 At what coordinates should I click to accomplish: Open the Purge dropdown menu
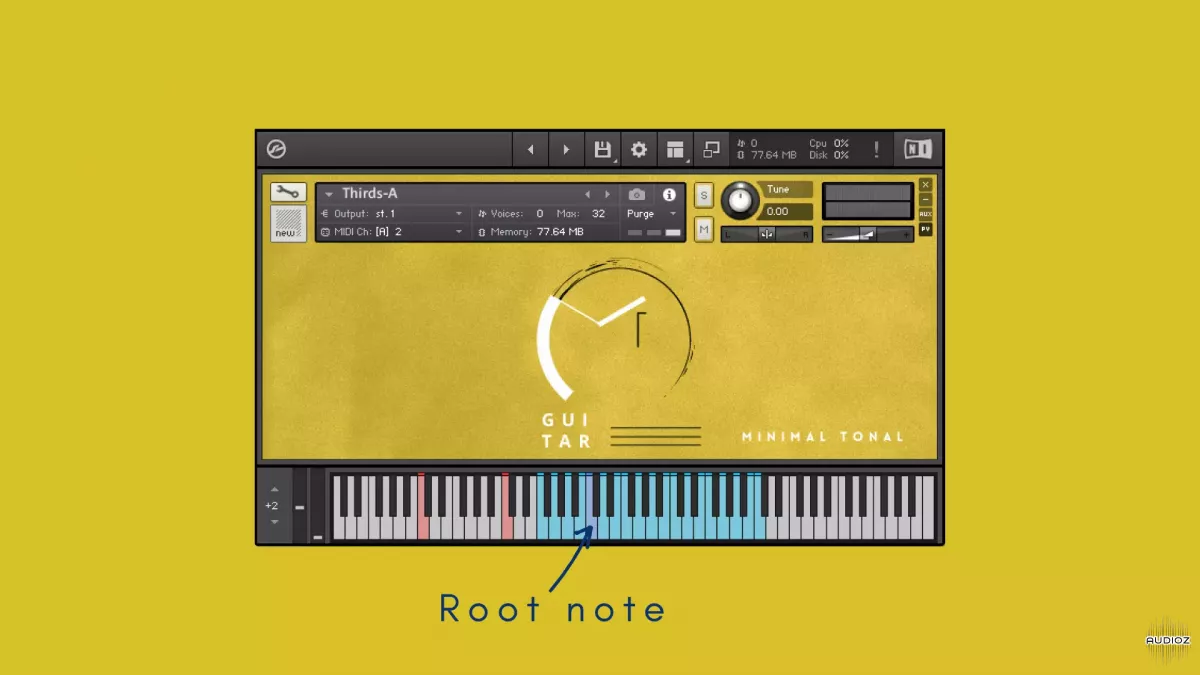pos(672,214)
